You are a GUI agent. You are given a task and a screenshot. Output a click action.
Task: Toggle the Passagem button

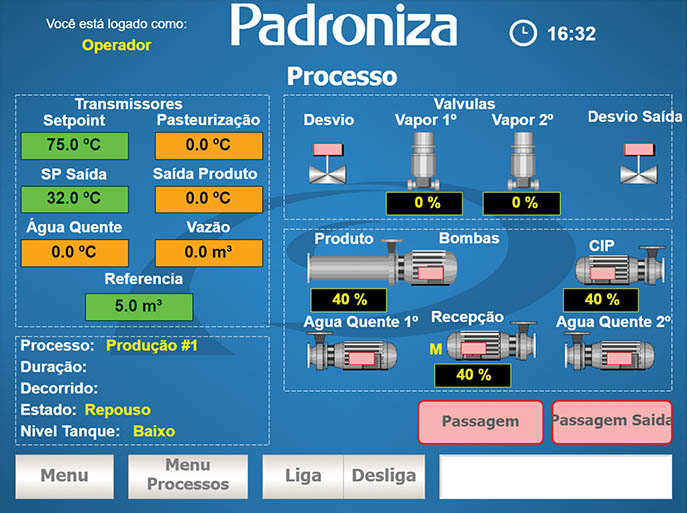pos(480,422)
